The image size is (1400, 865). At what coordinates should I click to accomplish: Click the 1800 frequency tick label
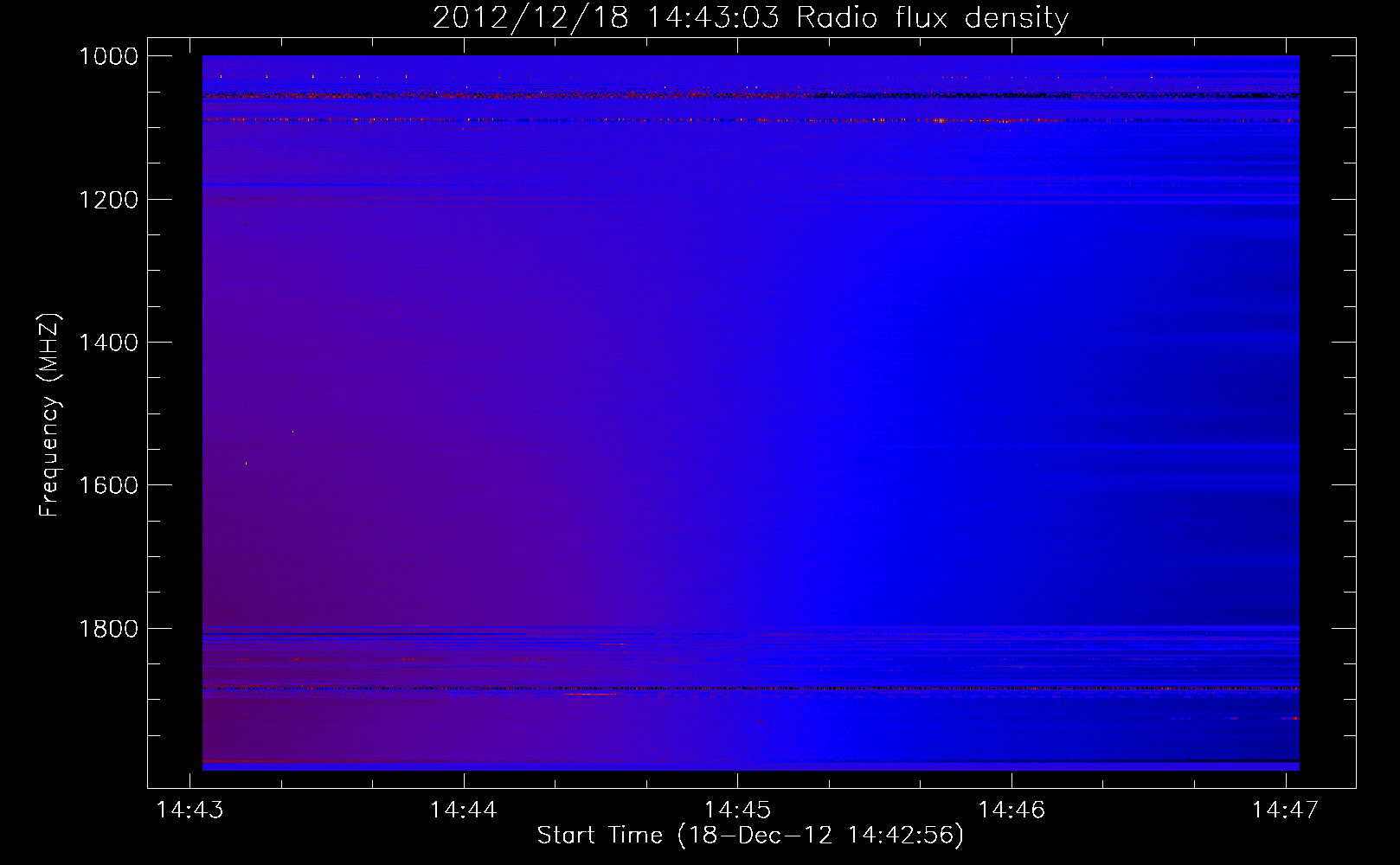point(108,629)
